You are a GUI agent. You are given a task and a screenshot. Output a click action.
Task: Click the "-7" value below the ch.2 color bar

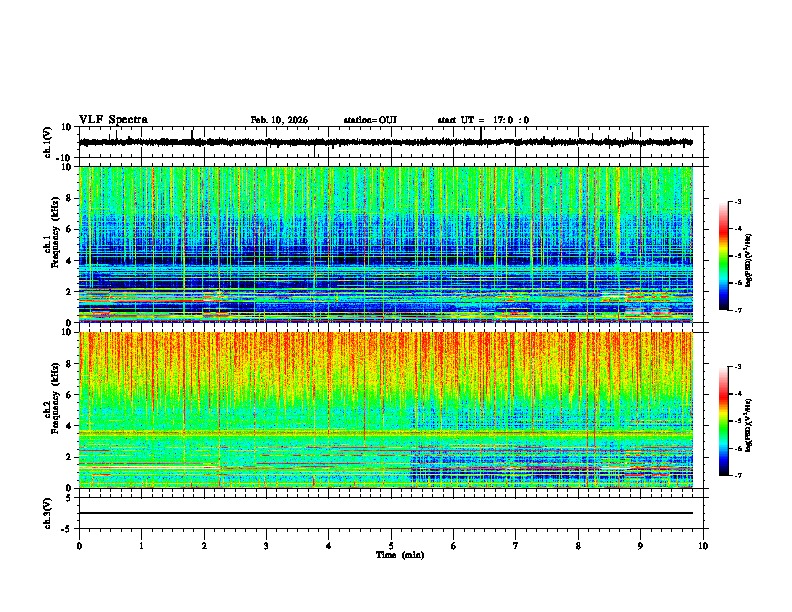737,476
